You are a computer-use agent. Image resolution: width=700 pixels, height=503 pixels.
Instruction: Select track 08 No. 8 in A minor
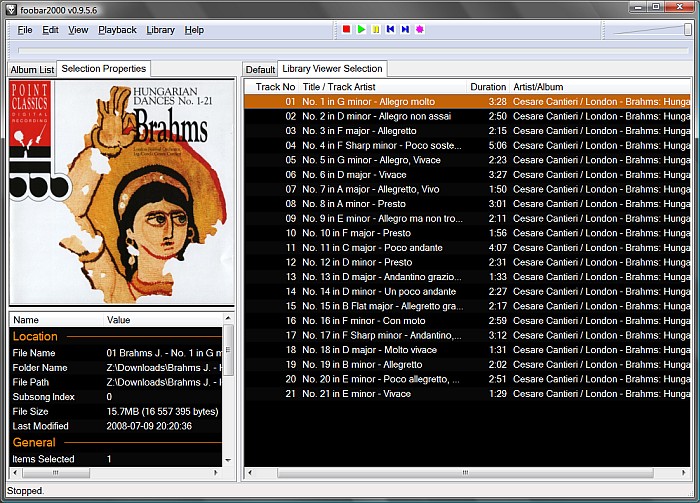point(467,204)
